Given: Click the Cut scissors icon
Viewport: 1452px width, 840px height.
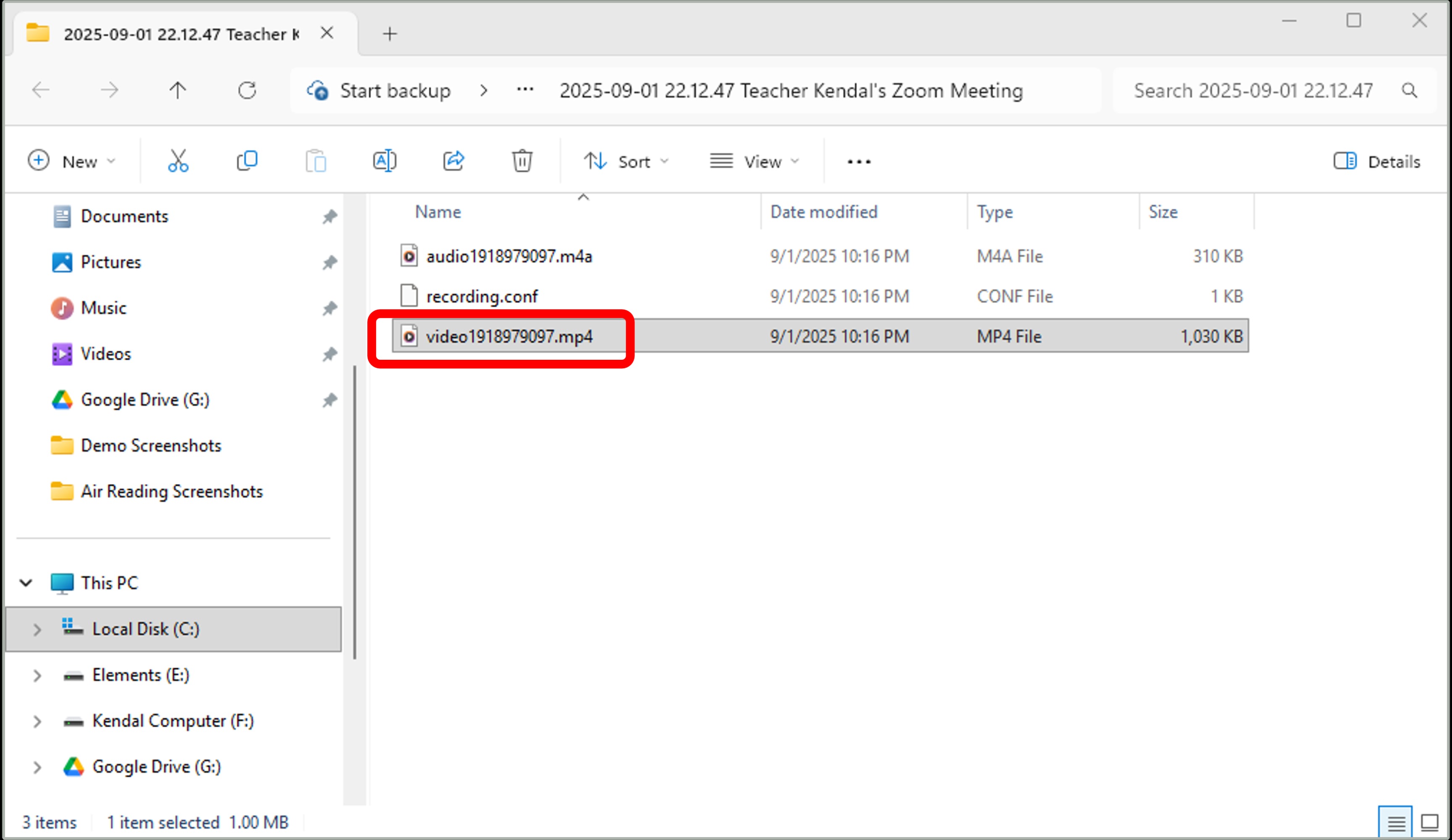Looking at the screenshot, I should pos(178,161).
